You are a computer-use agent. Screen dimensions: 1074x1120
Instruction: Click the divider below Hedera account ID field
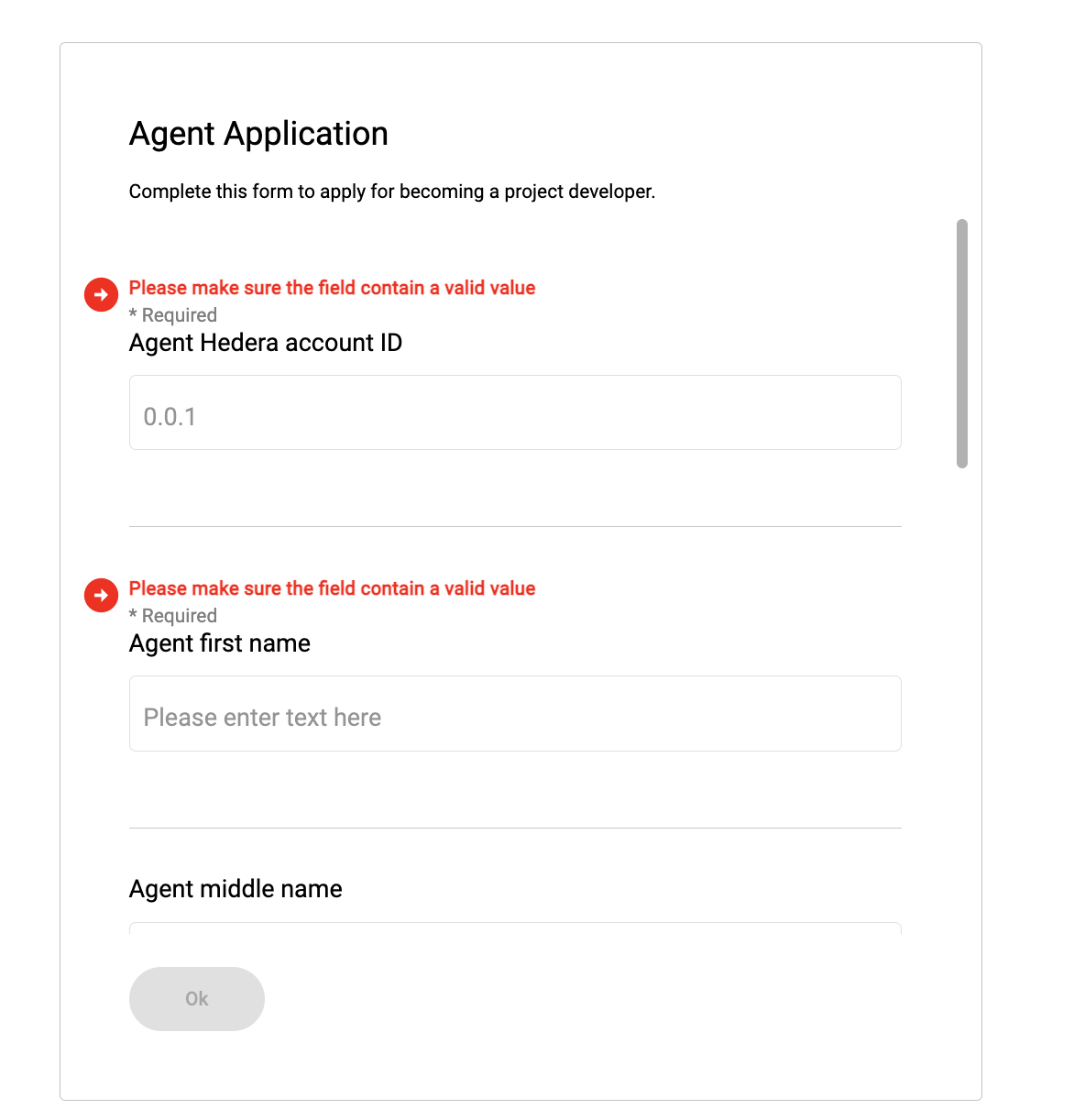515,526
